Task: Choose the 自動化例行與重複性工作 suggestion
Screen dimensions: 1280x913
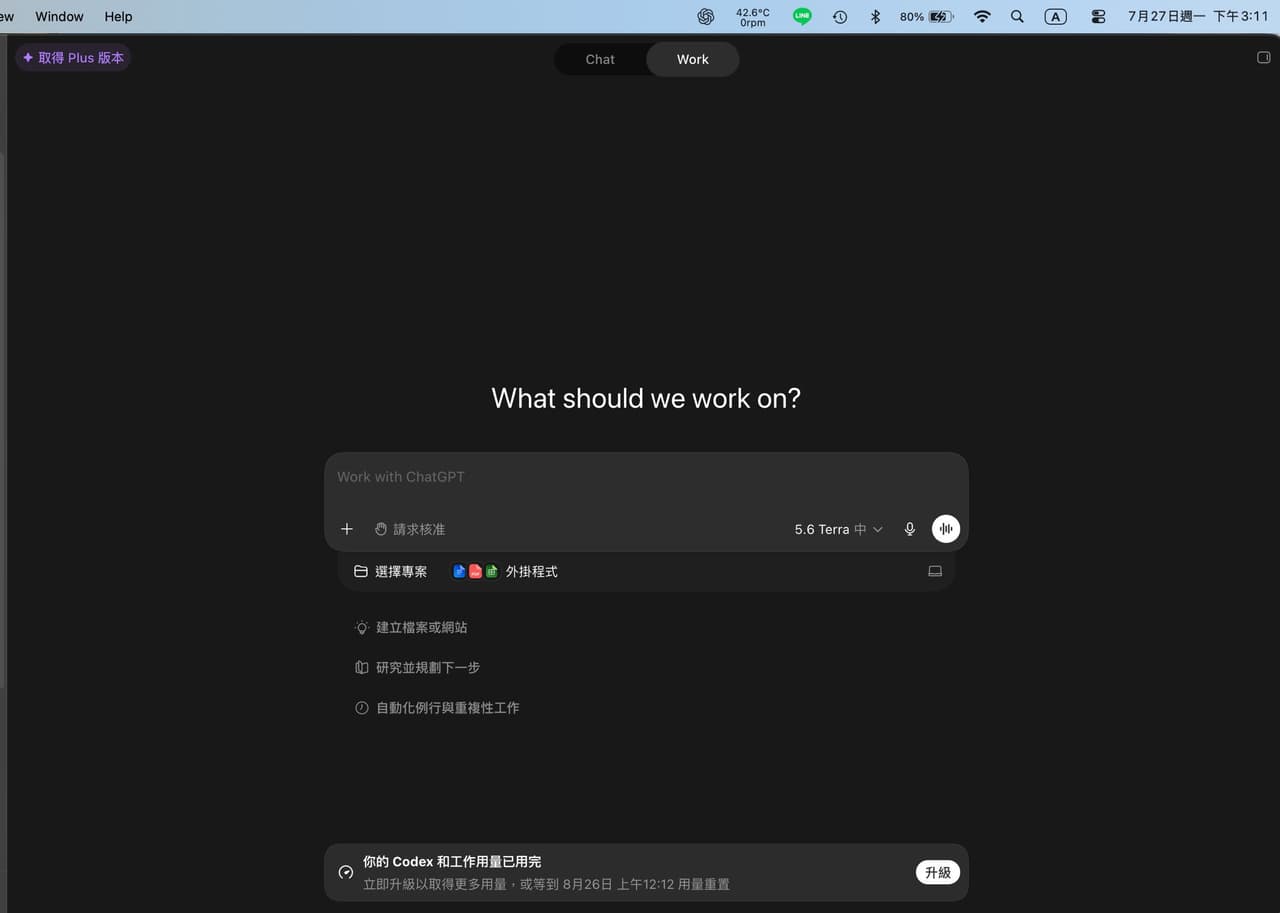Action: pyautogui.click(x=437, y=708)
